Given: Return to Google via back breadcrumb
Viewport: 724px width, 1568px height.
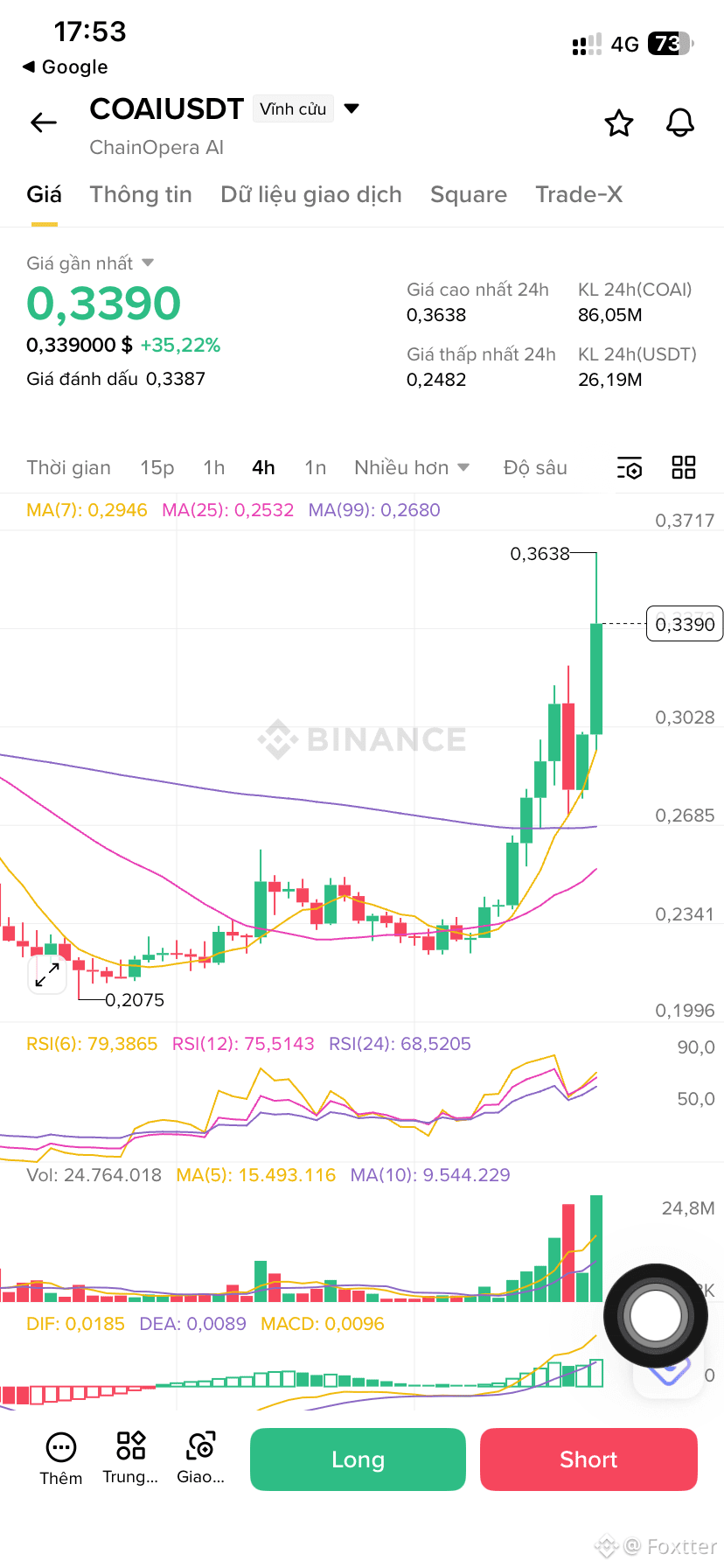Looking at the screenshot, I should coord(66,66).
